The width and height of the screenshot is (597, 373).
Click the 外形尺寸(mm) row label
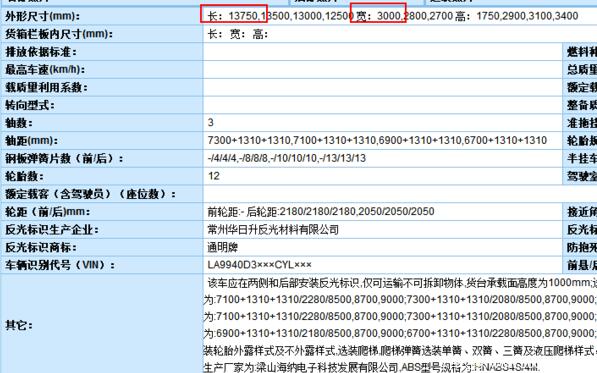tap(42, 16)
